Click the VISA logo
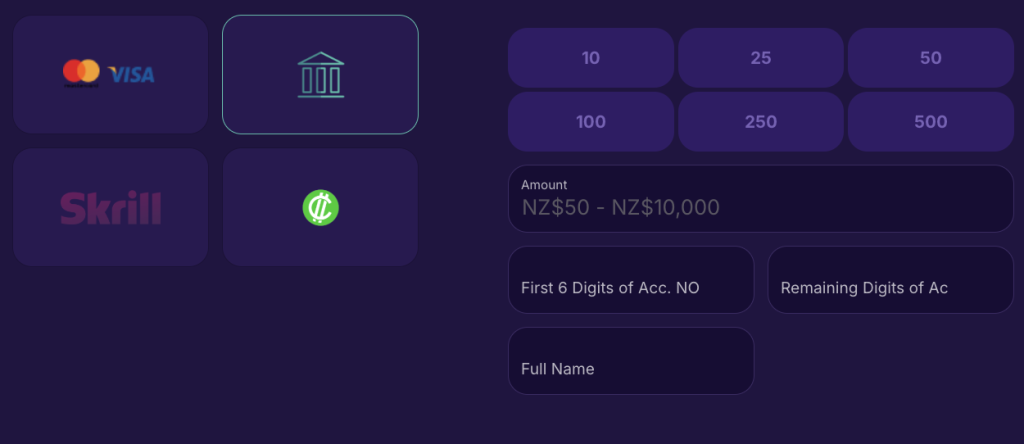This screenshot has width=1024, height=444. (131, 75)
